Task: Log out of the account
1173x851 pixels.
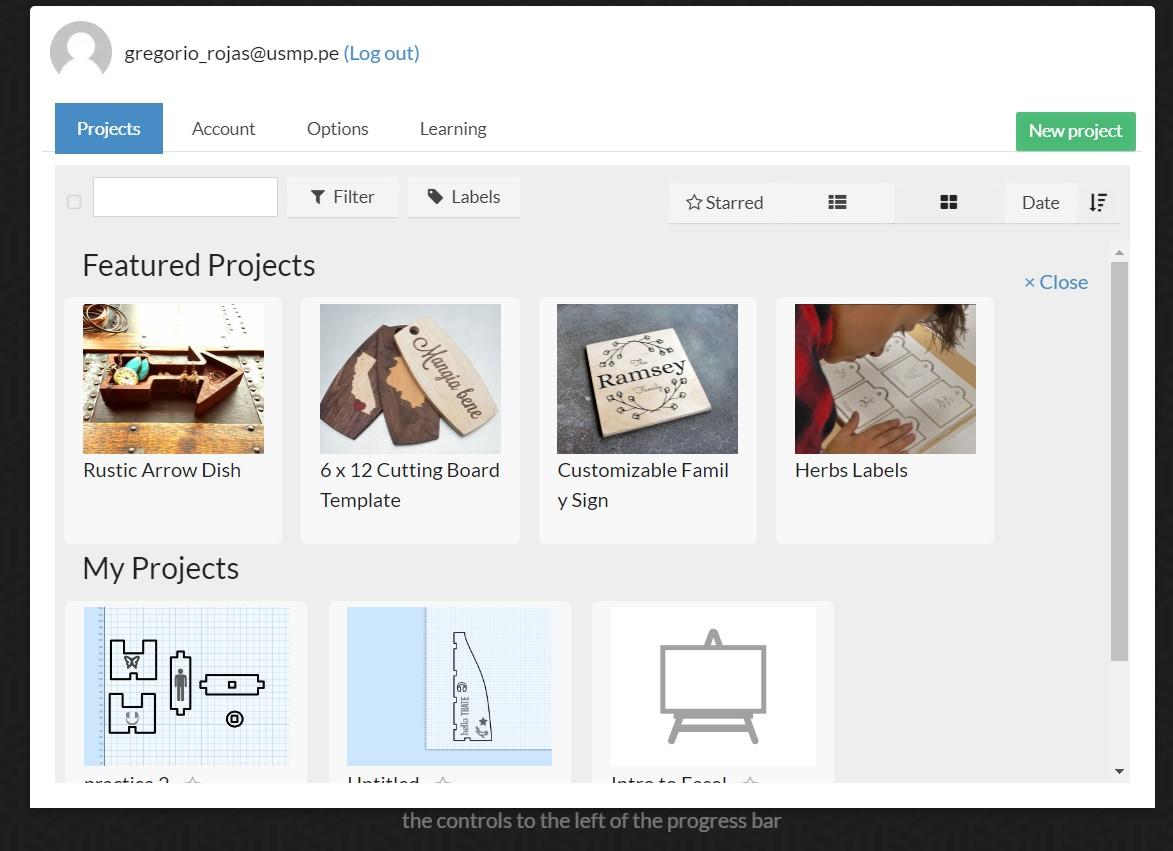Action: tap(382, 53)
